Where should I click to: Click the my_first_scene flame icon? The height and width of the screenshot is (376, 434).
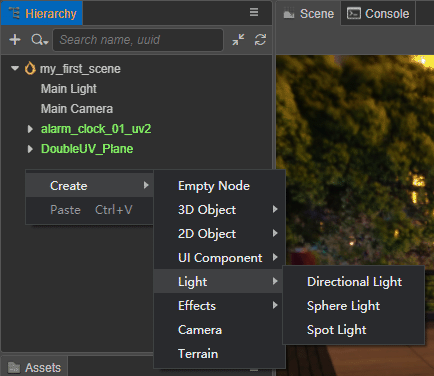[x=30, y=68]
